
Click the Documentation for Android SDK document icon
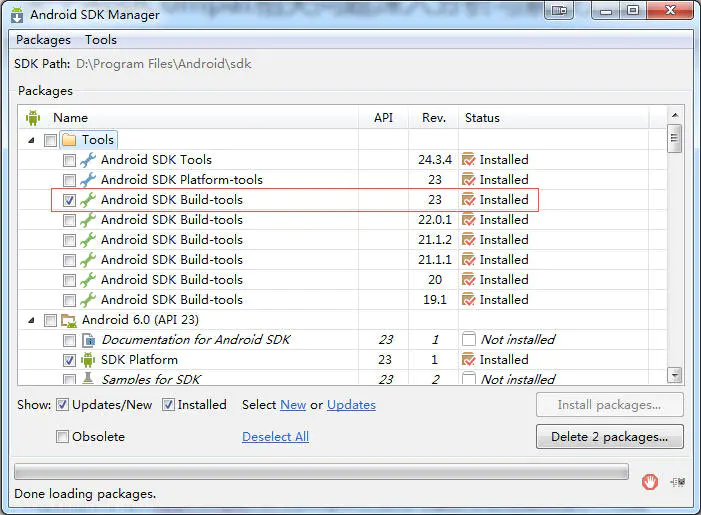(89, 340)
